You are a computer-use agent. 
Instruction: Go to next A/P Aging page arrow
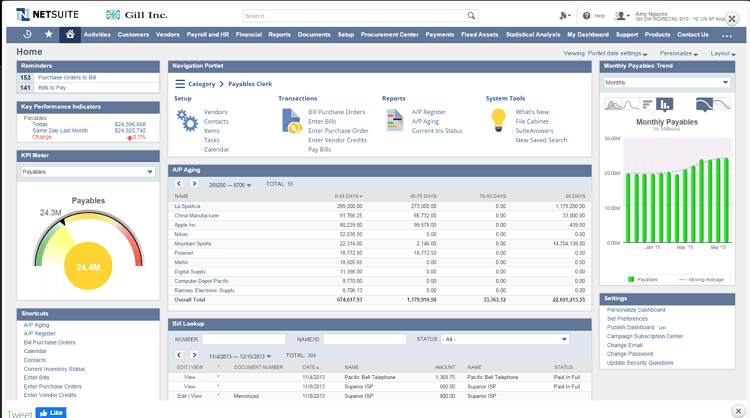tap(194, 184)
